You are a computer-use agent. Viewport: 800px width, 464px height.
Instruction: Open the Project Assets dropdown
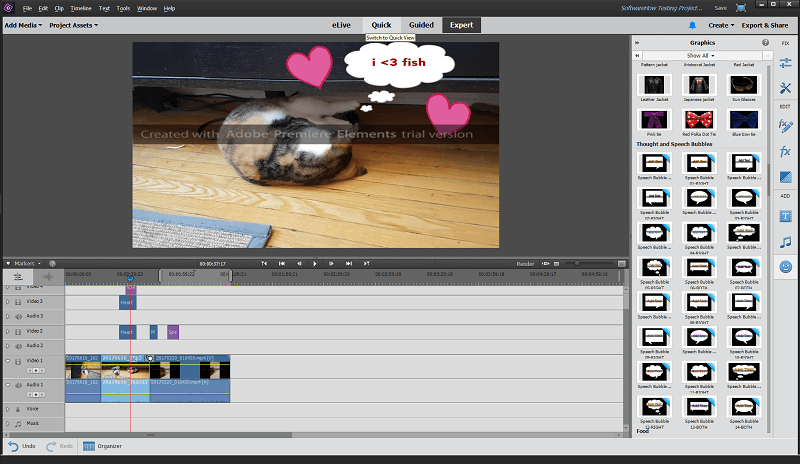pos(73,25)
